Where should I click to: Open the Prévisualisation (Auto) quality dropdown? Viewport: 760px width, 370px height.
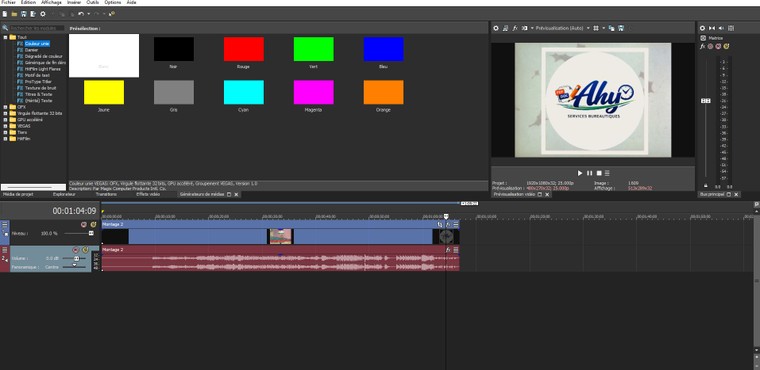tap(562, 28)
